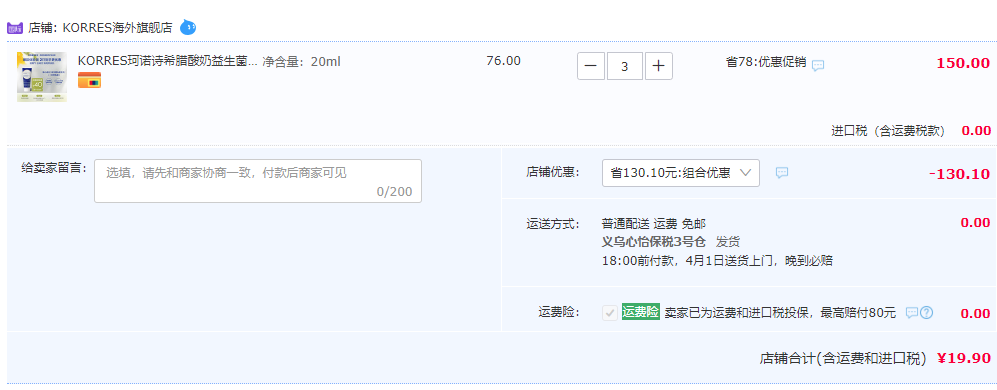This screenshot has height=390, width=997.
Task: Click the comment bubble next to 店铺优惠
Action: (782, 172)
